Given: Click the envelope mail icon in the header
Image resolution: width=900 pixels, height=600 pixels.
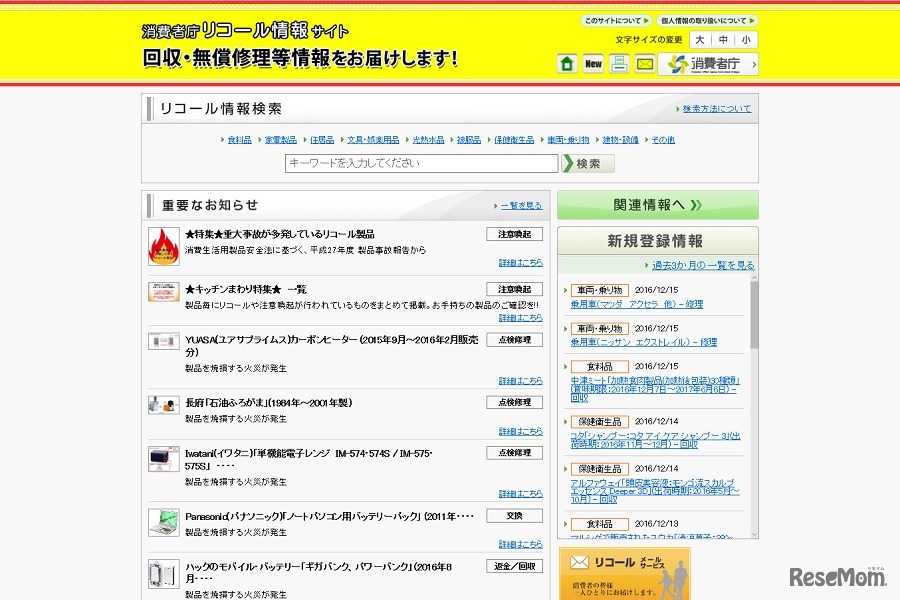Looking at the screenshot, I should click(646, 63).
